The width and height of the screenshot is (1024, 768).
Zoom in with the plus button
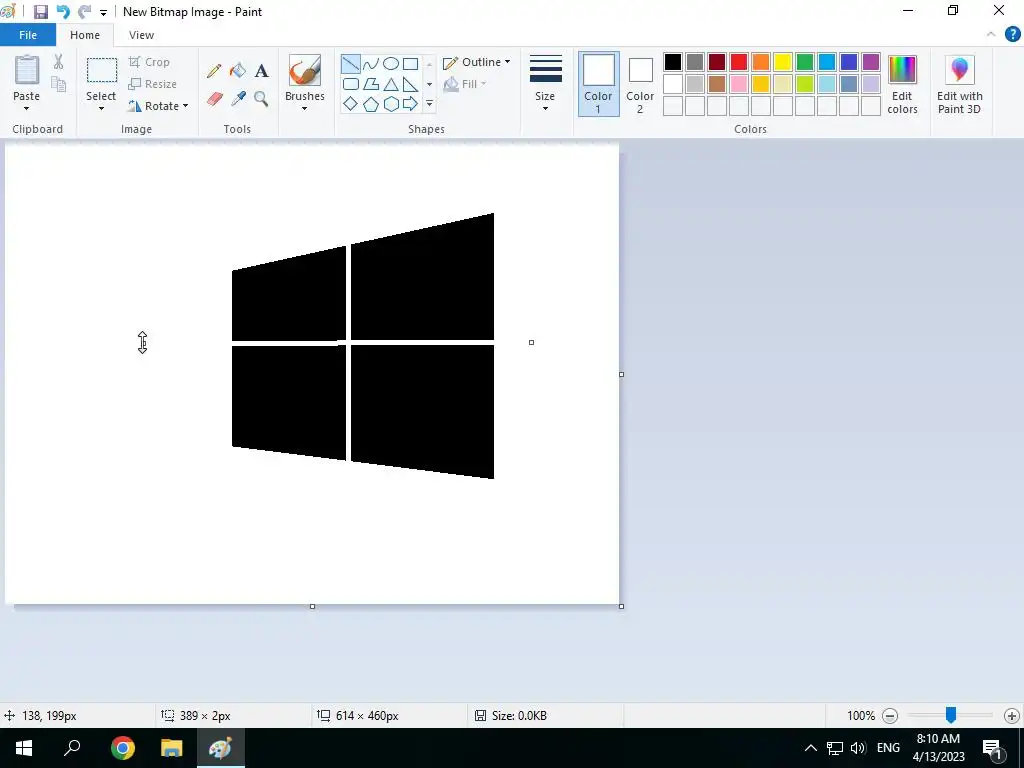[x=1012, y=716]
